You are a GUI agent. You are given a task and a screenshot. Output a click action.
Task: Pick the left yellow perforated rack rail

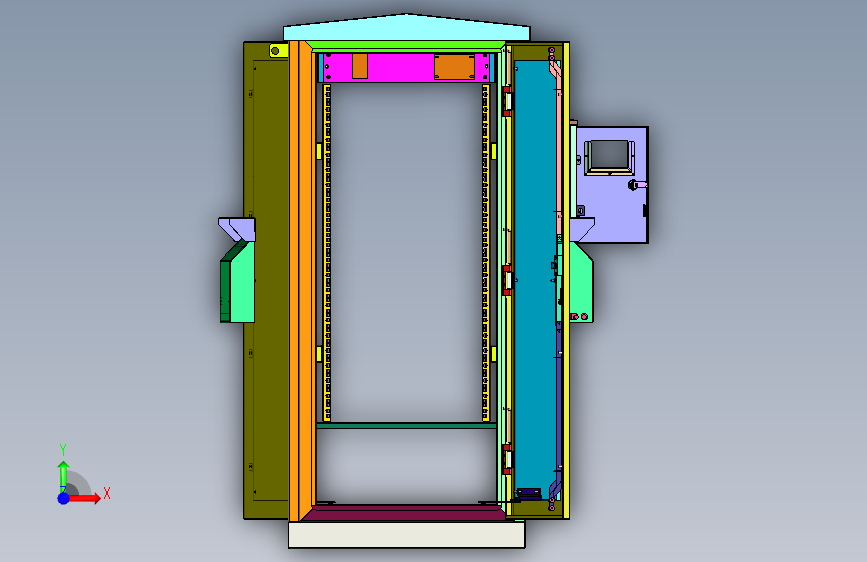pos(327,253)
